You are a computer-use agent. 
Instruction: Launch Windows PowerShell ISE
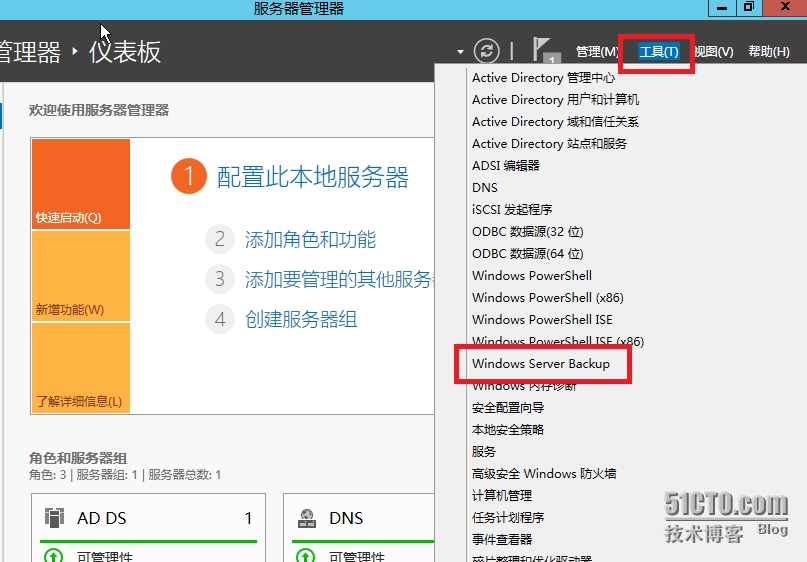(542, 320)
